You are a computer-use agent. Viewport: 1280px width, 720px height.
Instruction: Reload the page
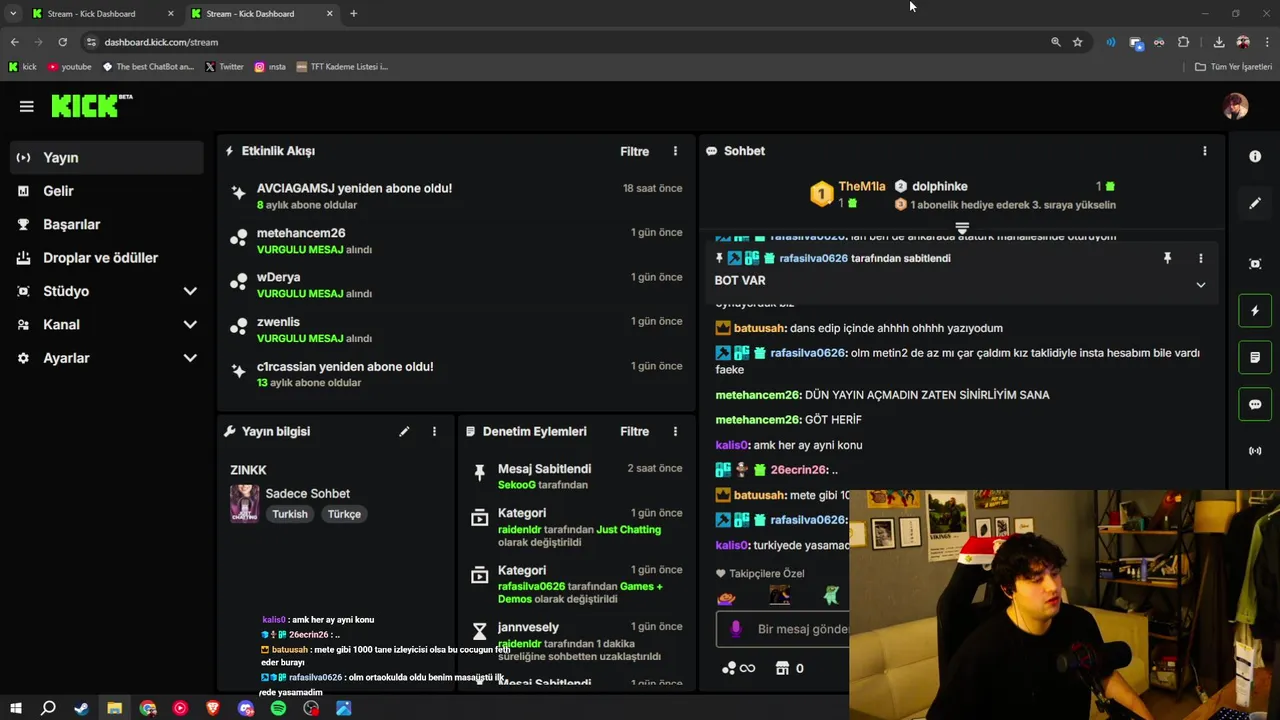click(x=62, y=42)
